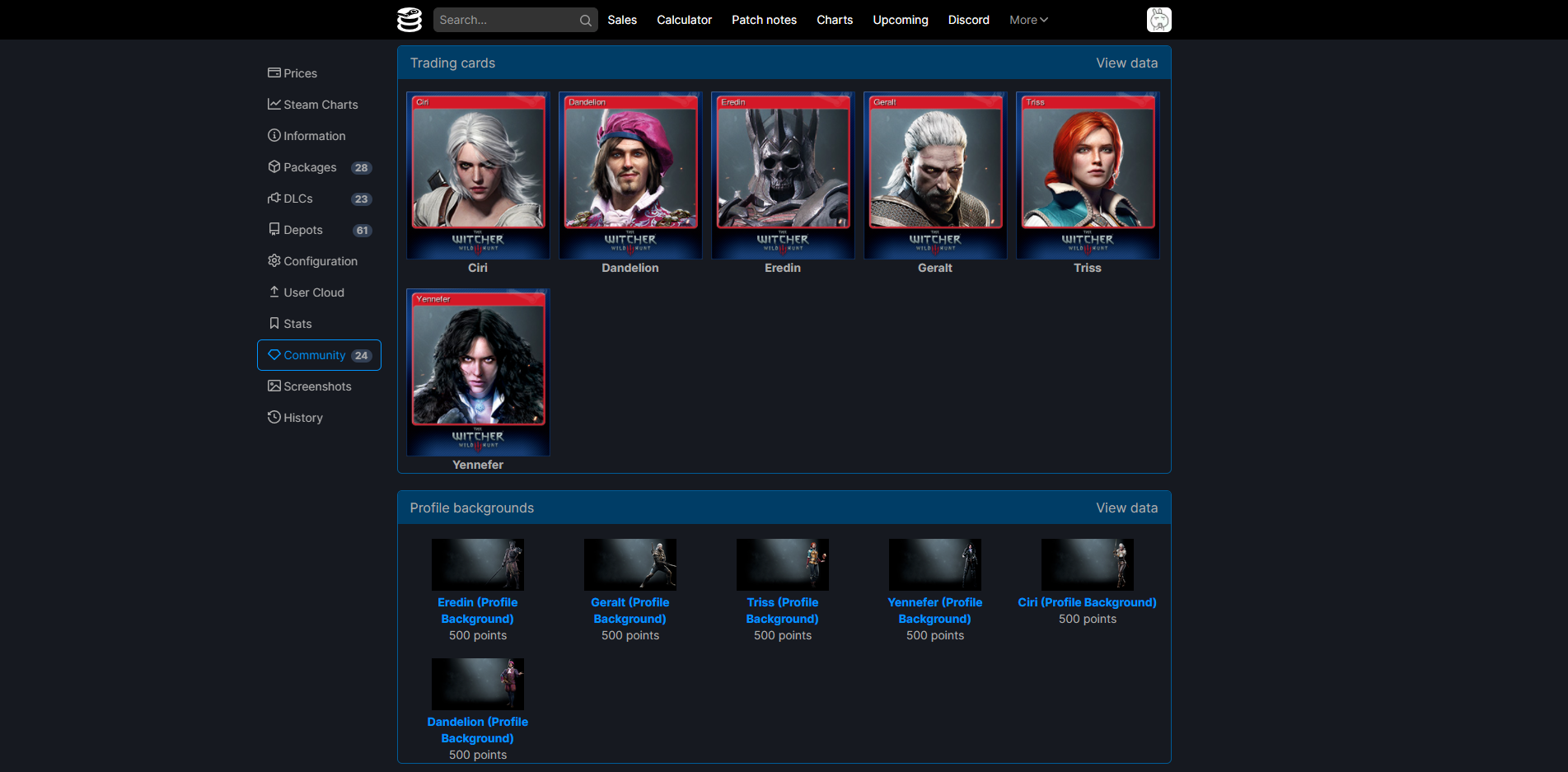Viewport: 1568px width, 772px height.
Task: Open the Ciri trading card image
Action: tap(478, 175)
